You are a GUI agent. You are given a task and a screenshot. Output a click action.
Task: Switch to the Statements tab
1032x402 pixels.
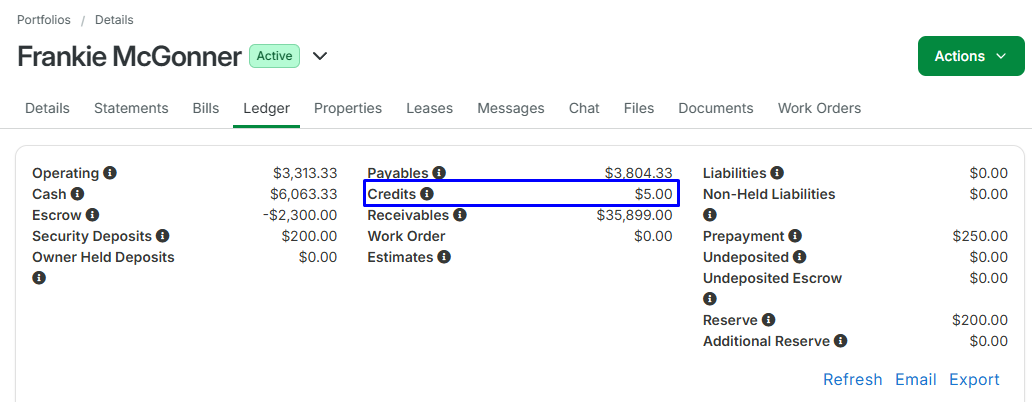coord(131,108)
